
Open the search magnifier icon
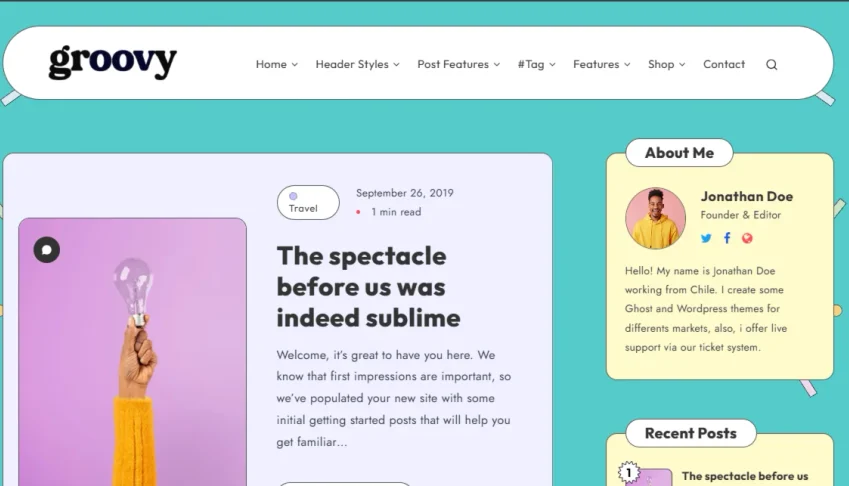tap(772, 65)
